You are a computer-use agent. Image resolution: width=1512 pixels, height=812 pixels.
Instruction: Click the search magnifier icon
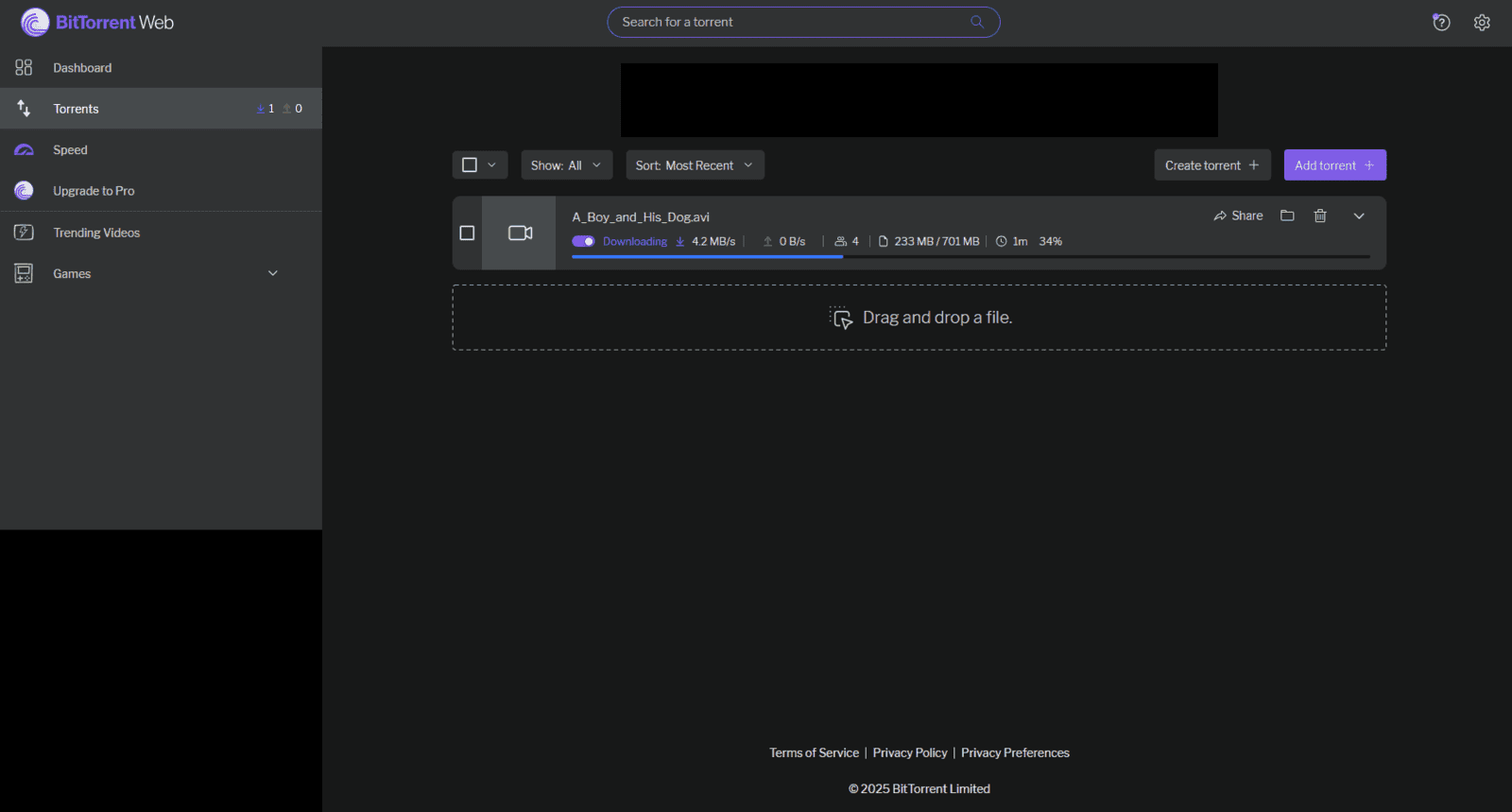[x=977, y=22]
